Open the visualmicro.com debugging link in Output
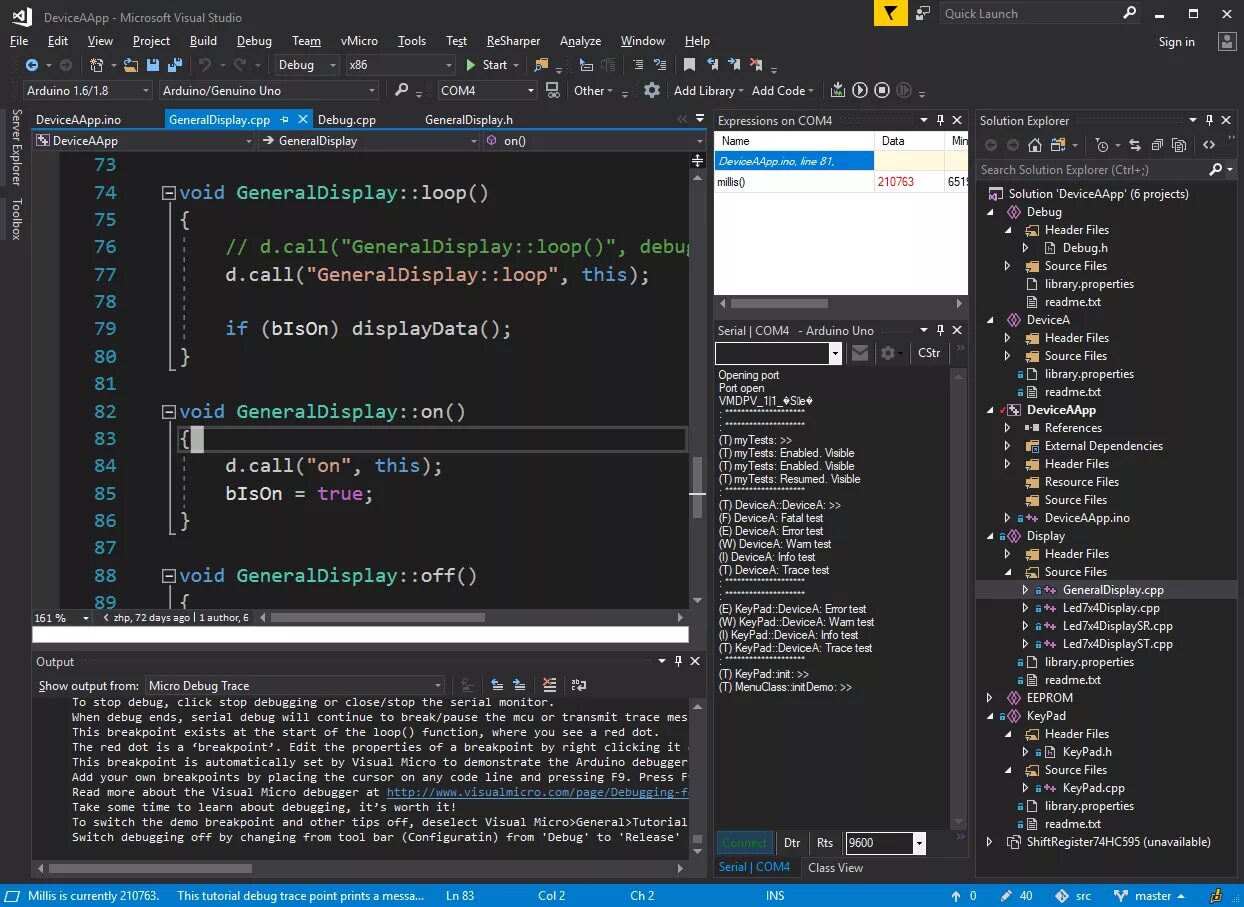The width and height of the screenshot is (1244, 907). [x=538, y=792]
